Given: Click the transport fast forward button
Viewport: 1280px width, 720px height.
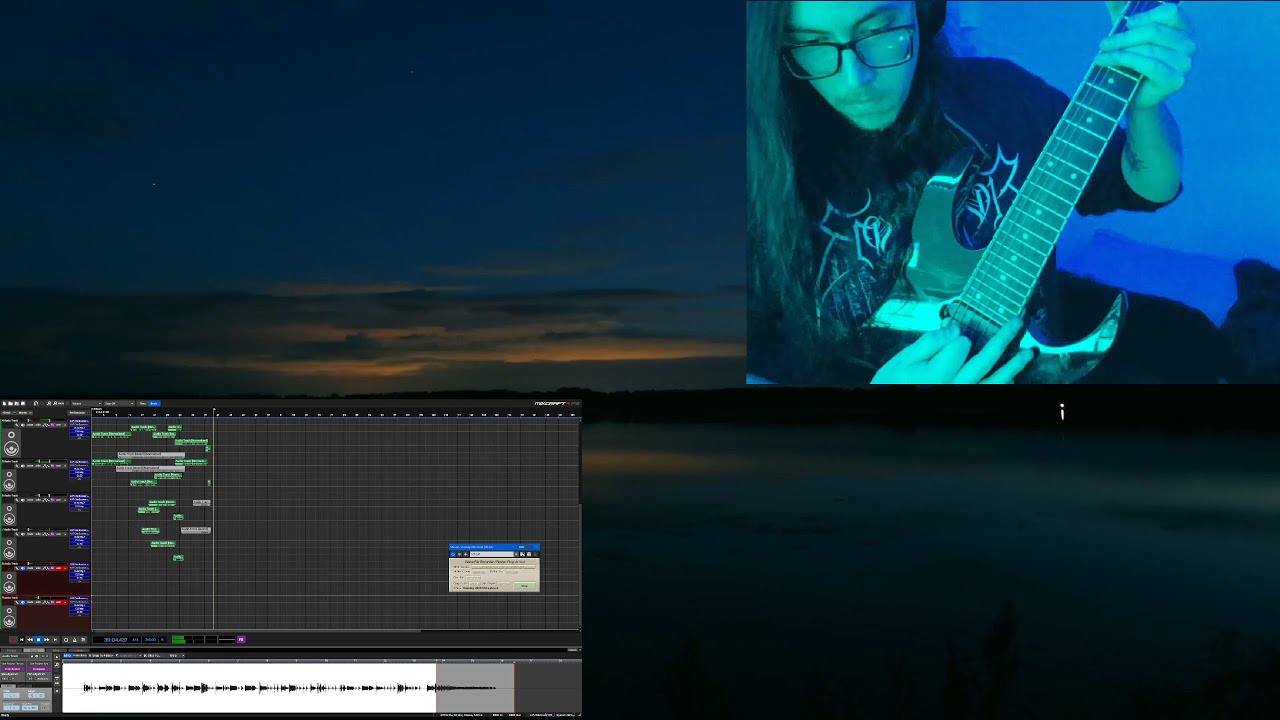Looking at the screenshot, I should click(x=47, y=639).
